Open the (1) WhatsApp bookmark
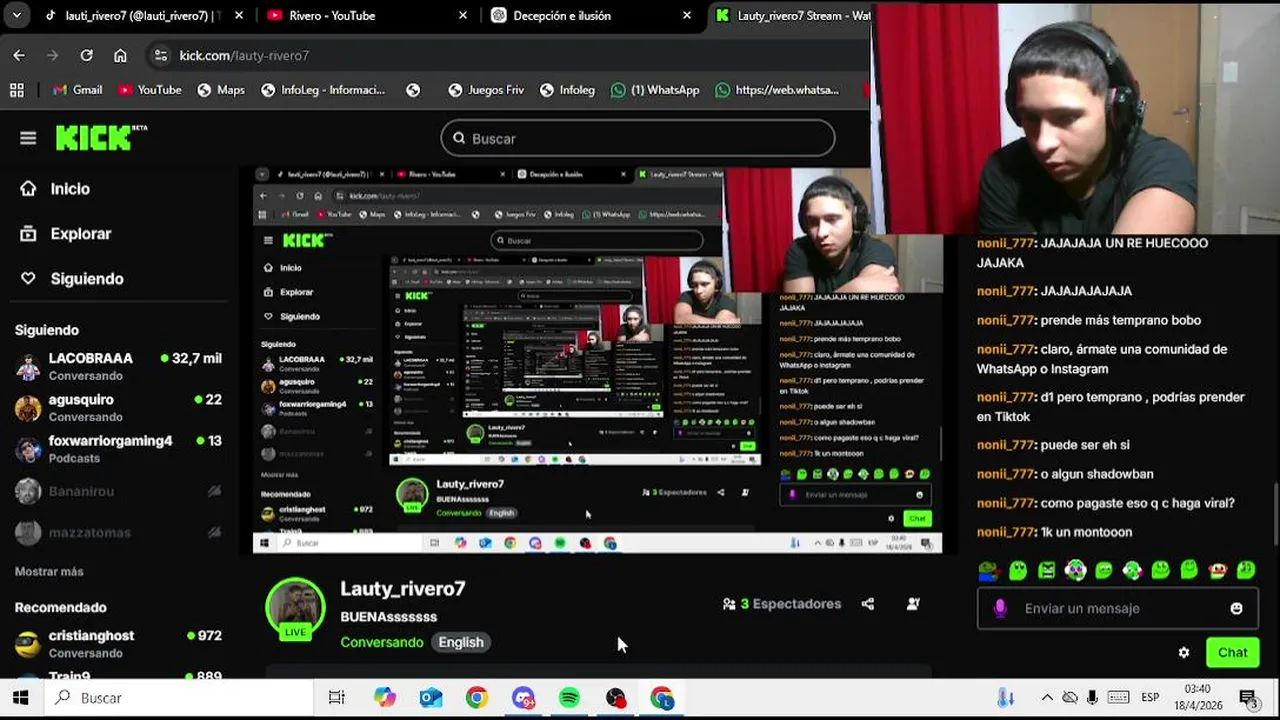This screenshot has height=720, width=1280. (x=655, y=90)
